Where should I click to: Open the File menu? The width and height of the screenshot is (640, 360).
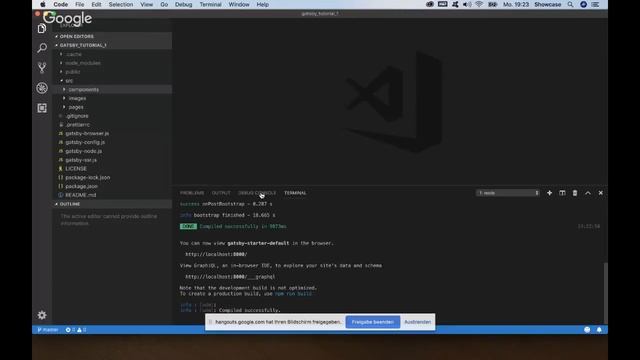(80, 4)
